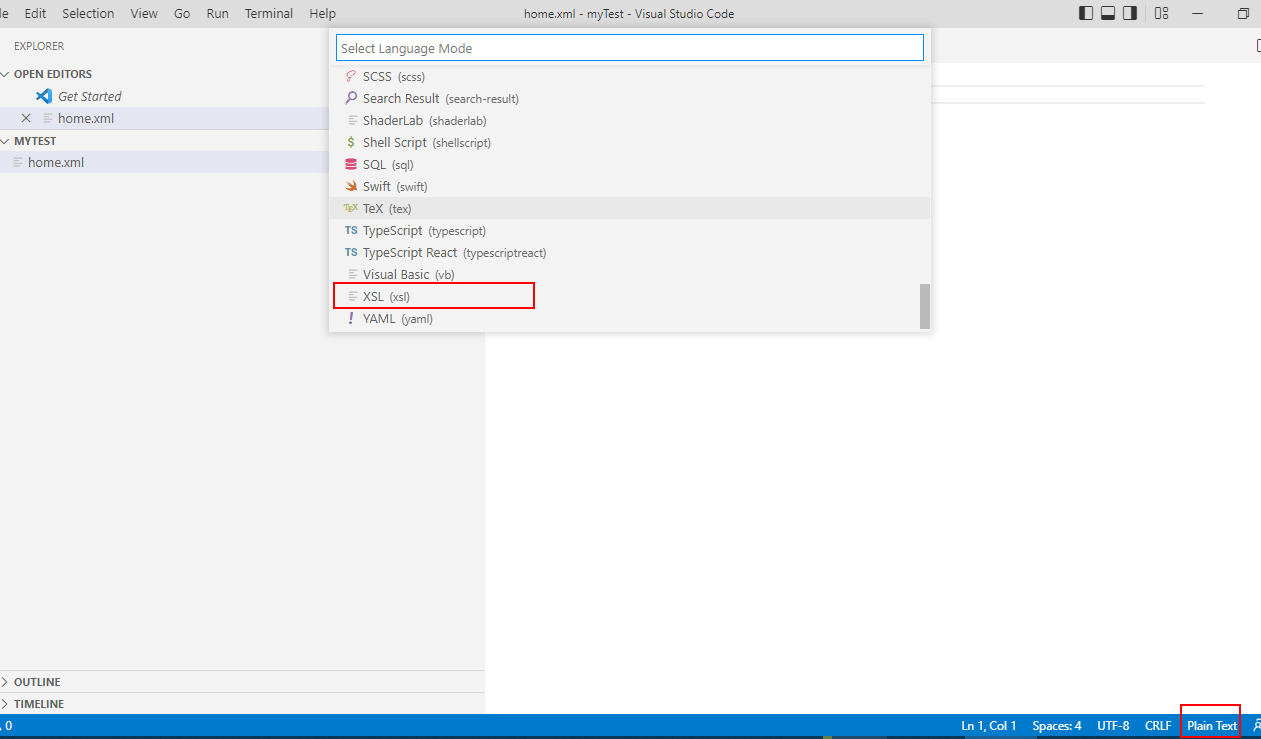Select TypeScript (typescript) language mode
This screenshot has height=739, width=1261.
(x=630, y=230)
